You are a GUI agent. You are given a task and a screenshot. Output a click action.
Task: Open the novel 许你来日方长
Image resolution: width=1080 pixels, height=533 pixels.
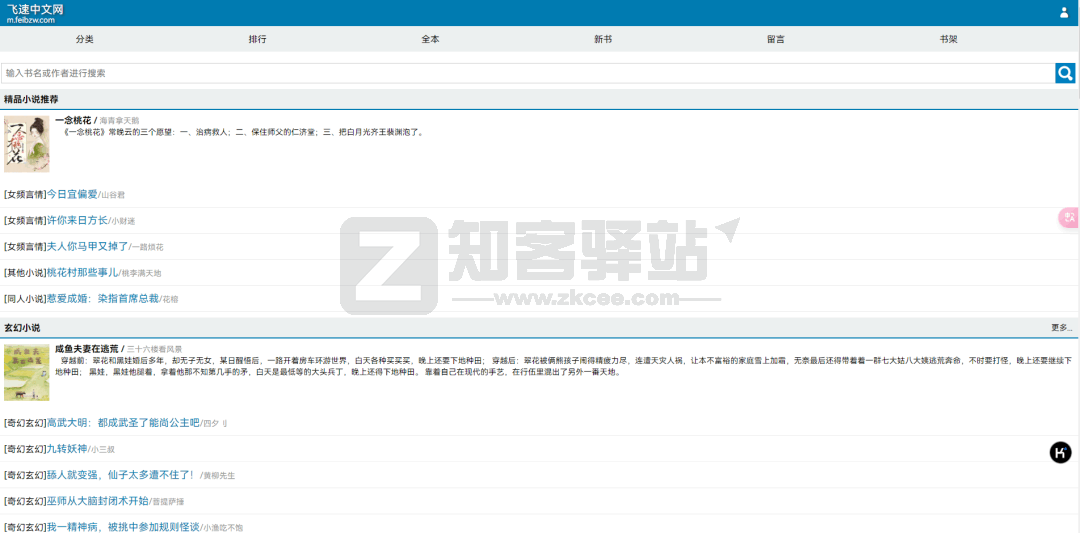[77, 220]
